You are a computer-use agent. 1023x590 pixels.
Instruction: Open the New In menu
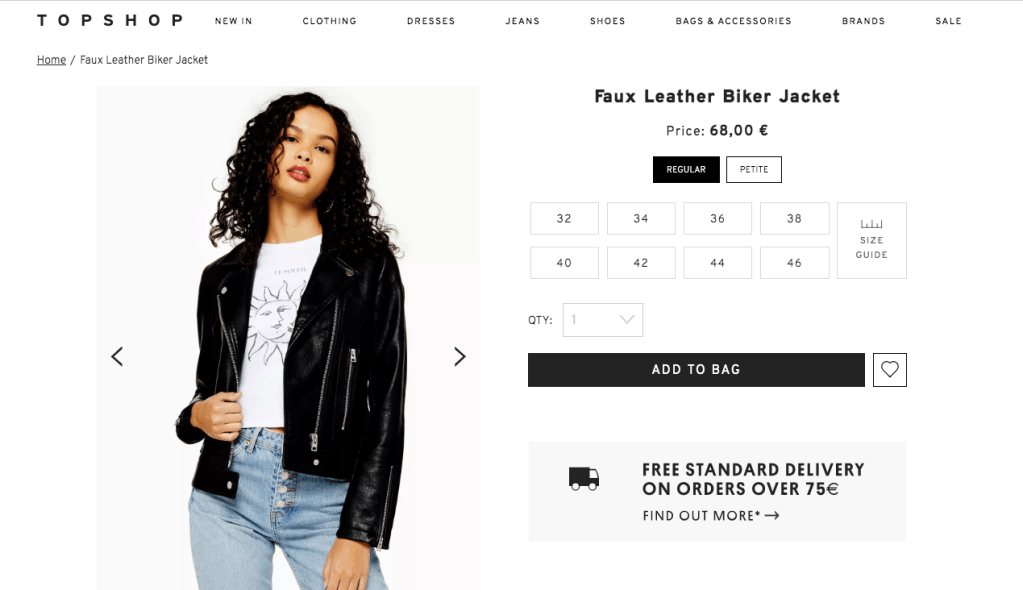[x=234, y=21]
